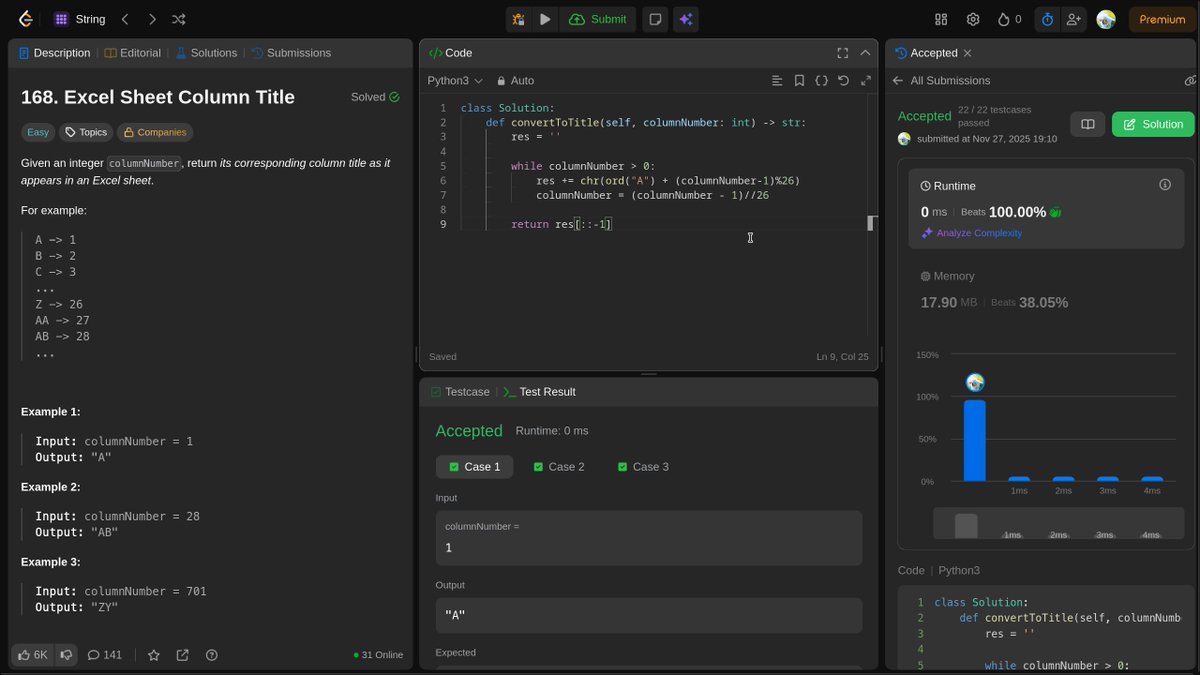Open the help question mark icon
1200x675 pixels.
(211, 655)
